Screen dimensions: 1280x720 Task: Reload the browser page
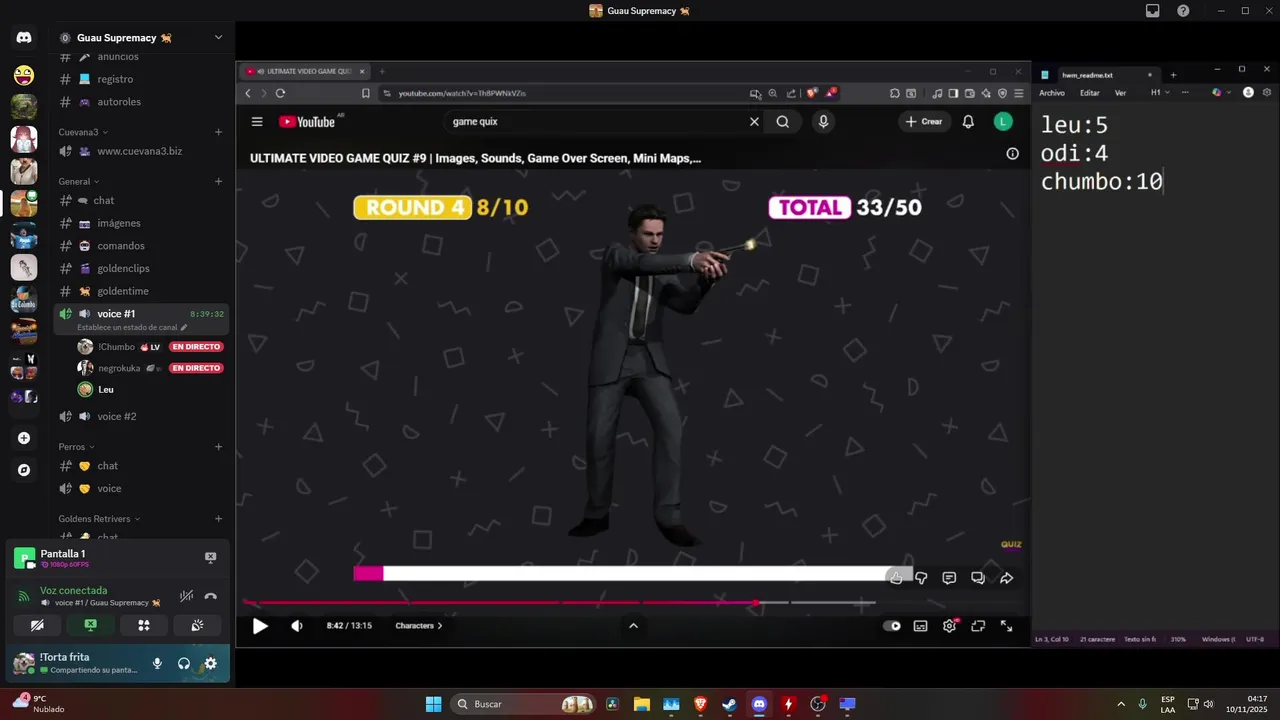280,93
